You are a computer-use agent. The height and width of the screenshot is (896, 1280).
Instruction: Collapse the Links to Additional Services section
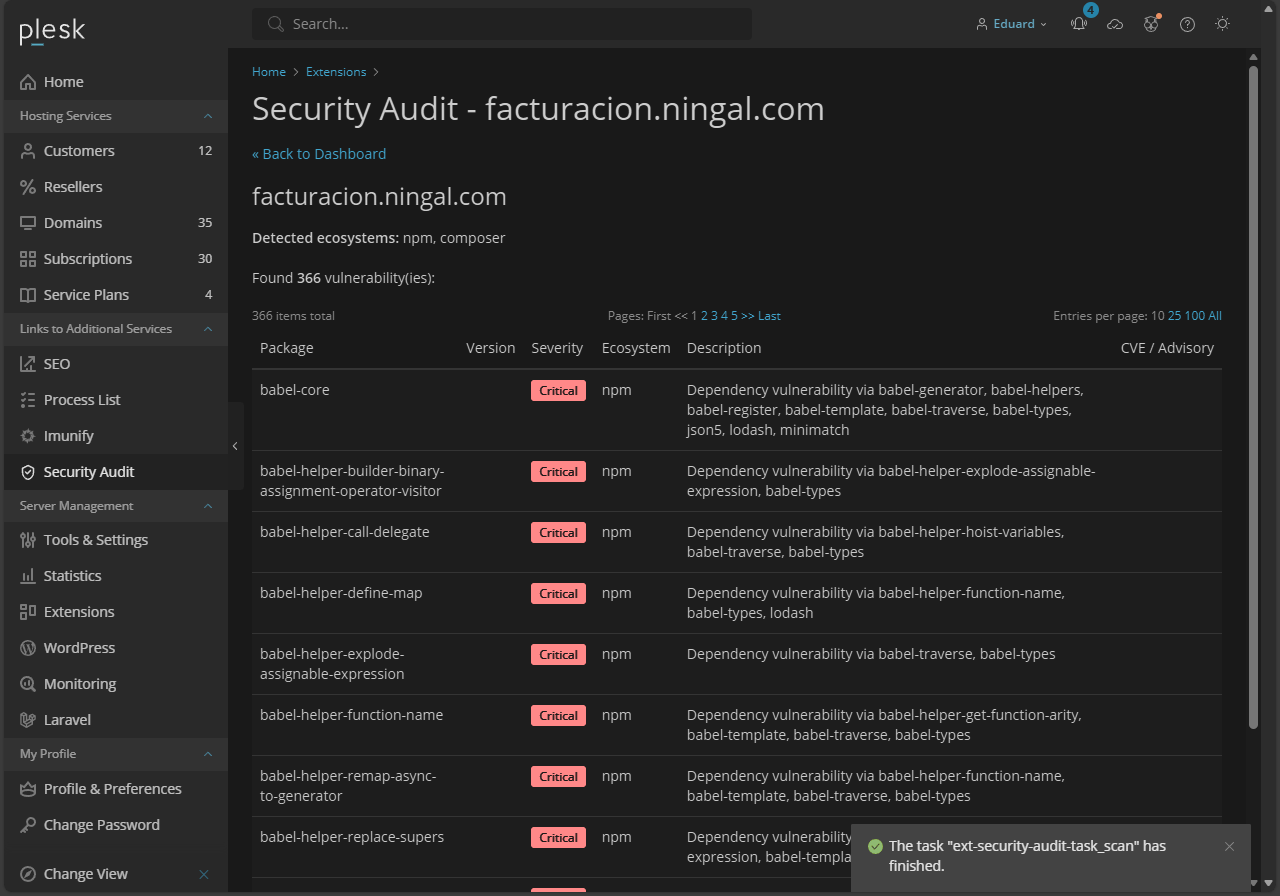[208, 328]
